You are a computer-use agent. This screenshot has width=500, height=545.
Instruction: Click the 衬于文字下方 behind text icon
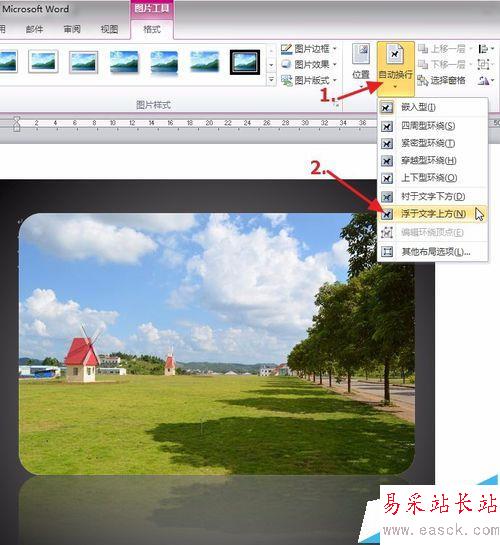387,197
